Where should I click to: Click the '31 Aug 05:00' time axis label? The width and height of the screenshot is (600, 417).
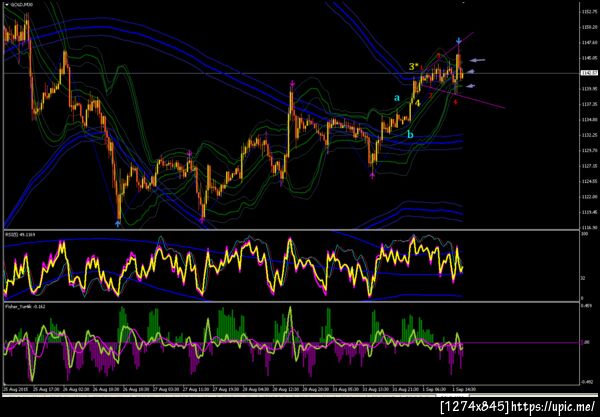[x=345, y=389]
